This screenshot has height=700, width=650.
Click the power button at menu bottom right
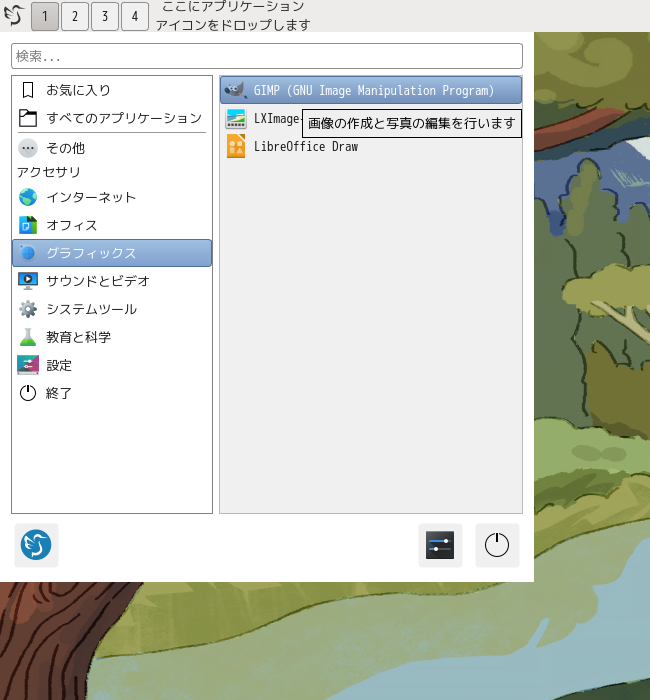pos(497,545)
